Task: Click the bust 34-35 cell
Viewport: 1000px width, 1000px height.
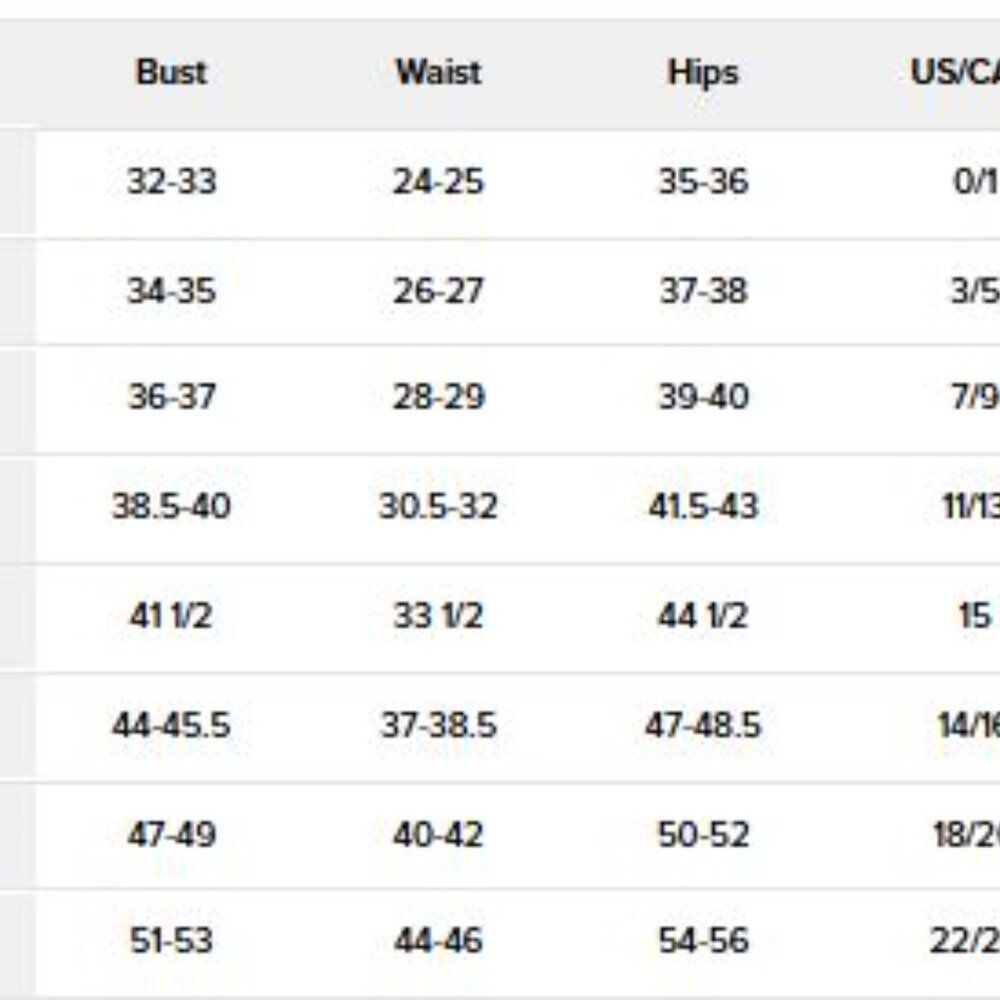Action: coord(172,291)
